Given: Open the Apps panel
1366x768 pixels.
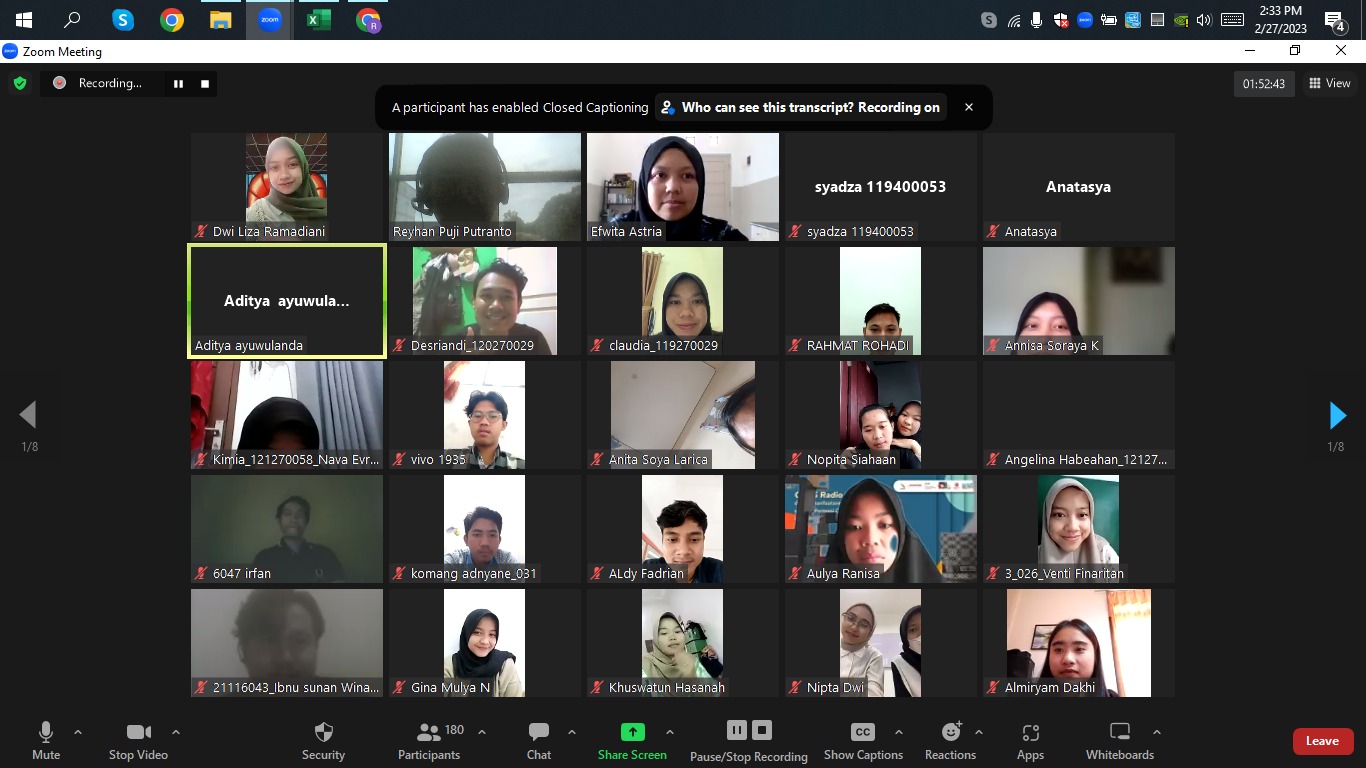Looking at the screenshot, I should click(1030, 740).
